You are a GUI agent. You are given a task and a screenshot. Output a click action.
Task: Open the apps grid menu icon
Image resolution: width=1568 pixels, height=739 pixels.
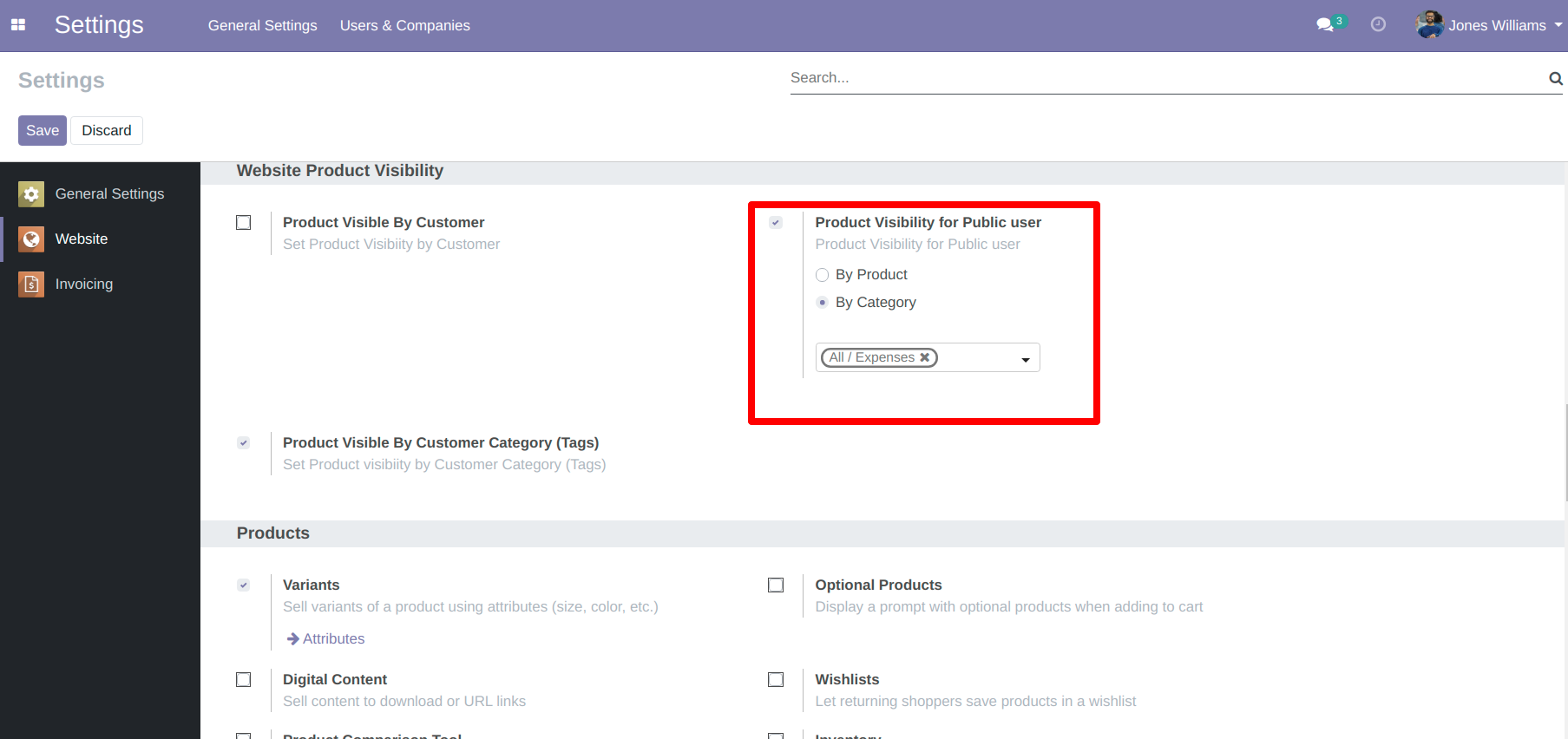click(18, 25)
